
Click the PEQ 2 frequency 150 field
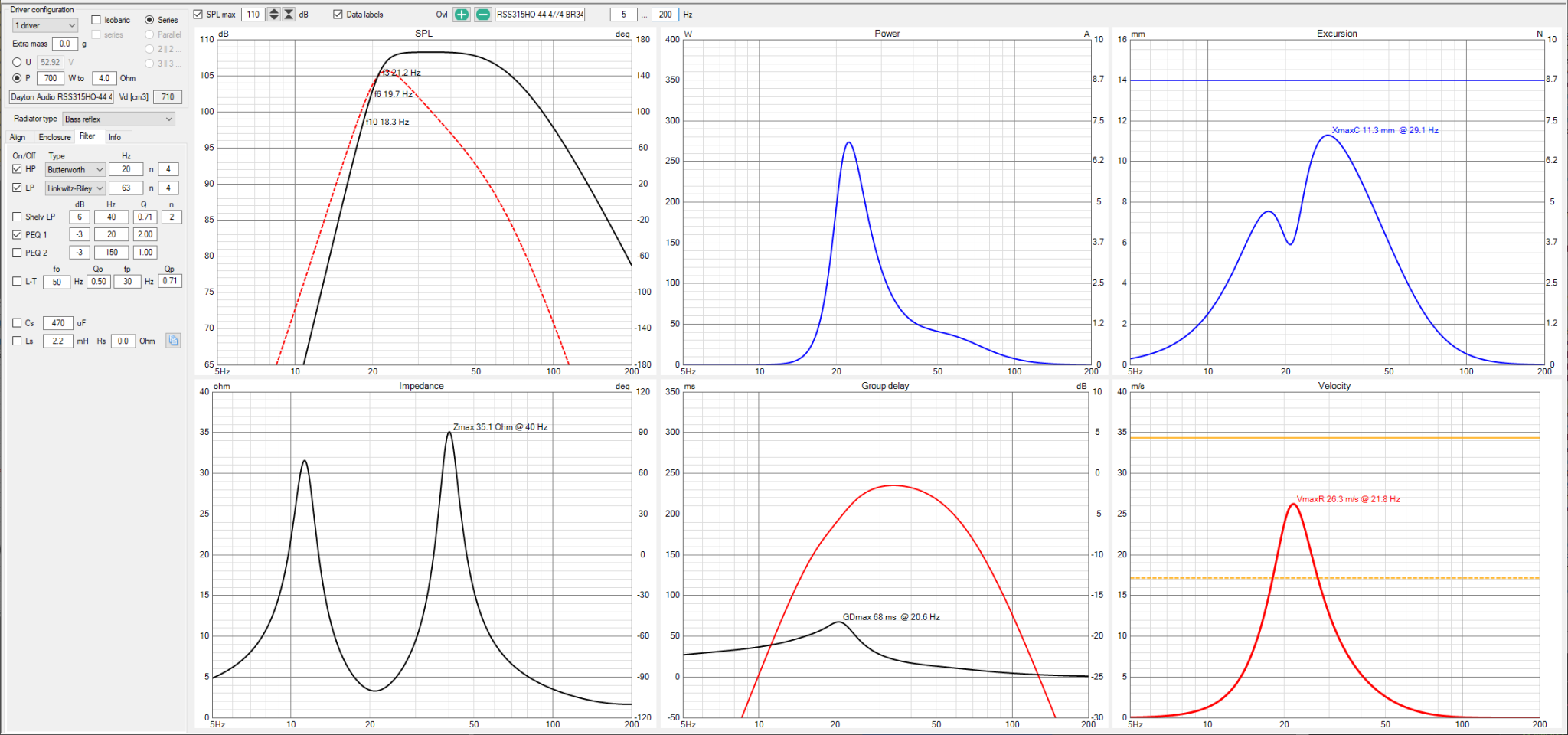pyautogui.click(x=112, y=252)
